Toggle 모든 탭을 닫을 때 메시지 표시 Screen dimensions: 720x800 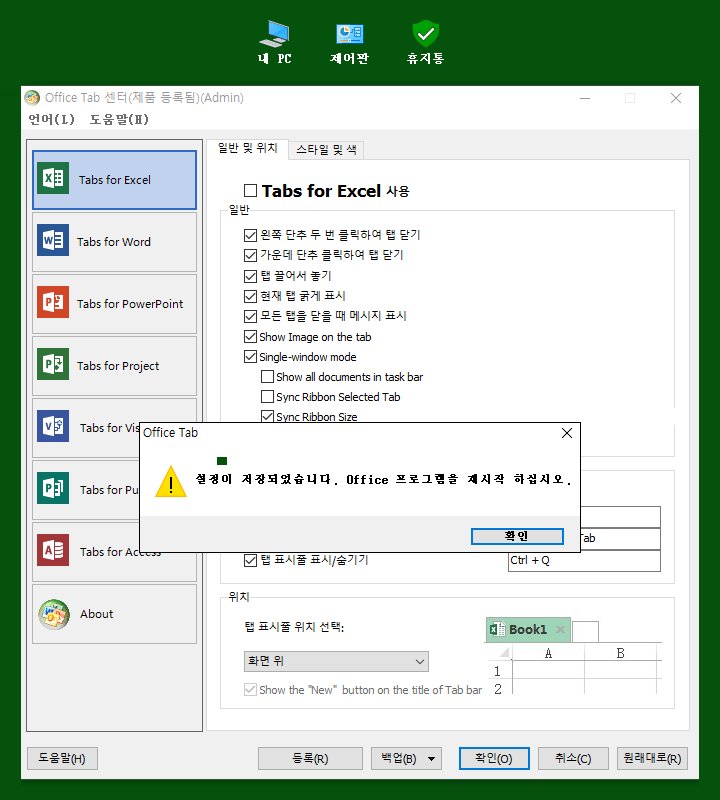[250, 316]
